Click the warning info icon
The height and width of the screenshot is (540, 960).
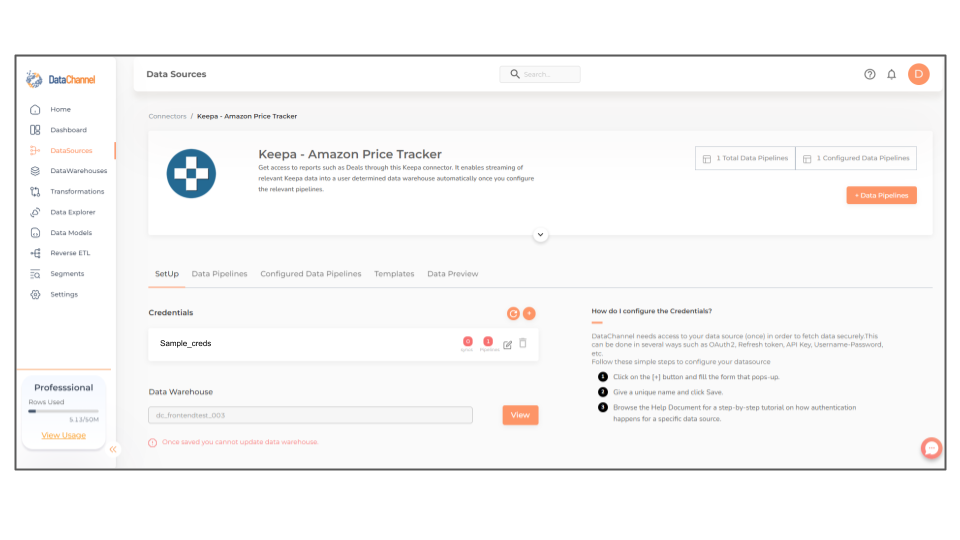pos(152,443)
